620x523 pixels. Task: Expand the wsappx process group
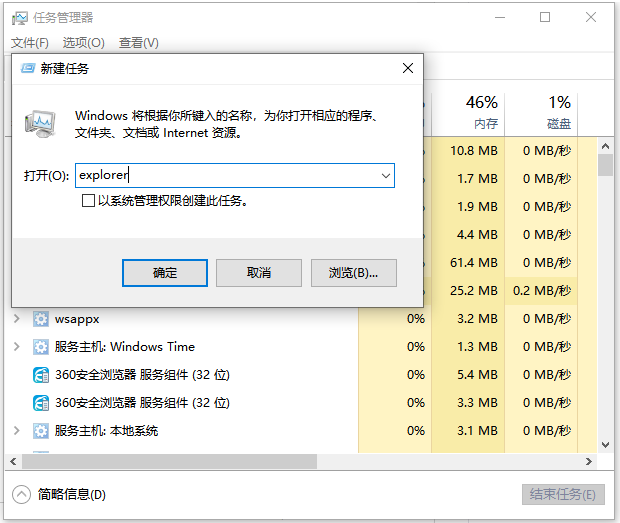click(16, 319)
